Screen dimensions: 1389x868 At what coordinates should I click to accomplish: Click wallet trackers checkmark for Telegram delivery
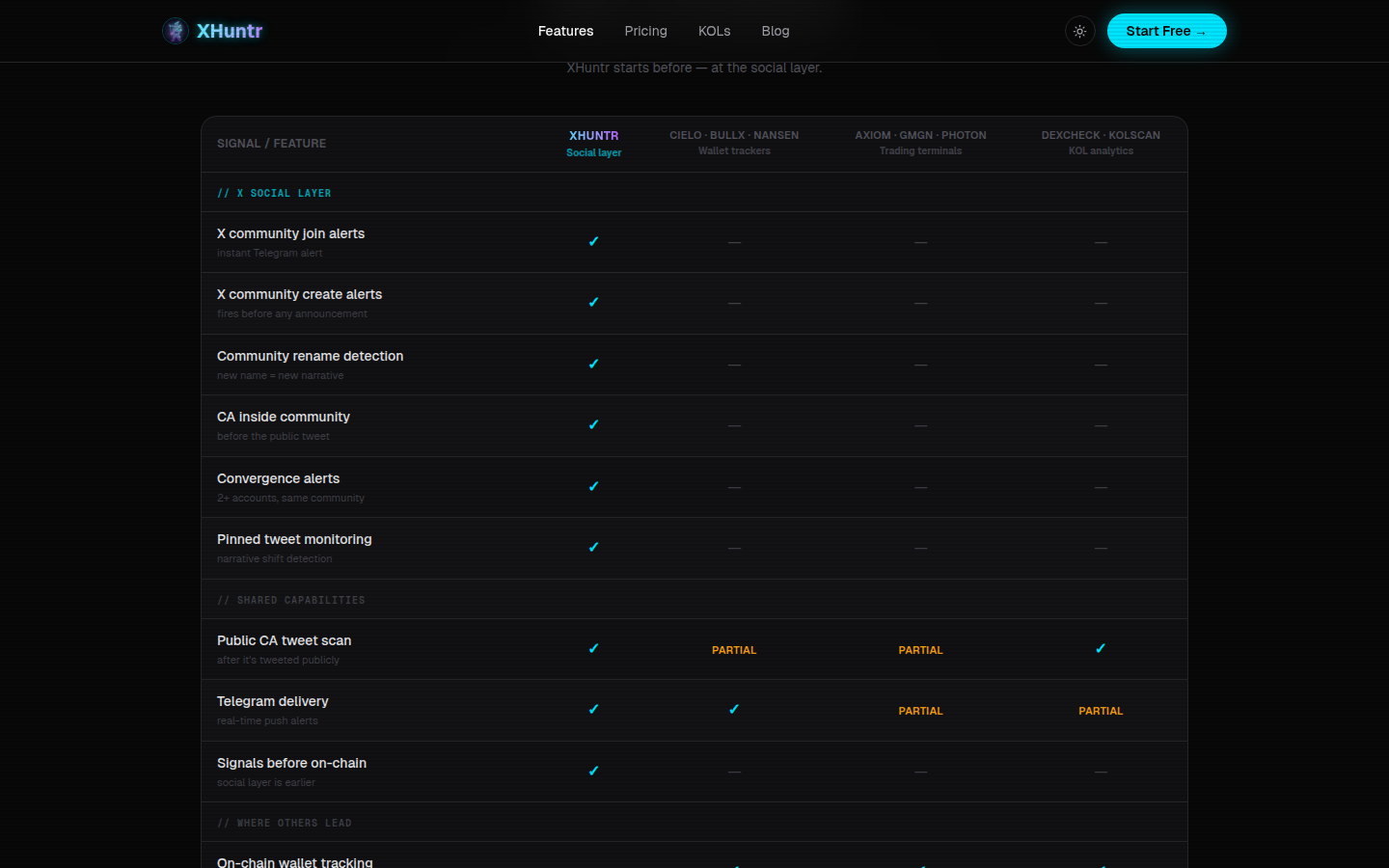(734, 709)
